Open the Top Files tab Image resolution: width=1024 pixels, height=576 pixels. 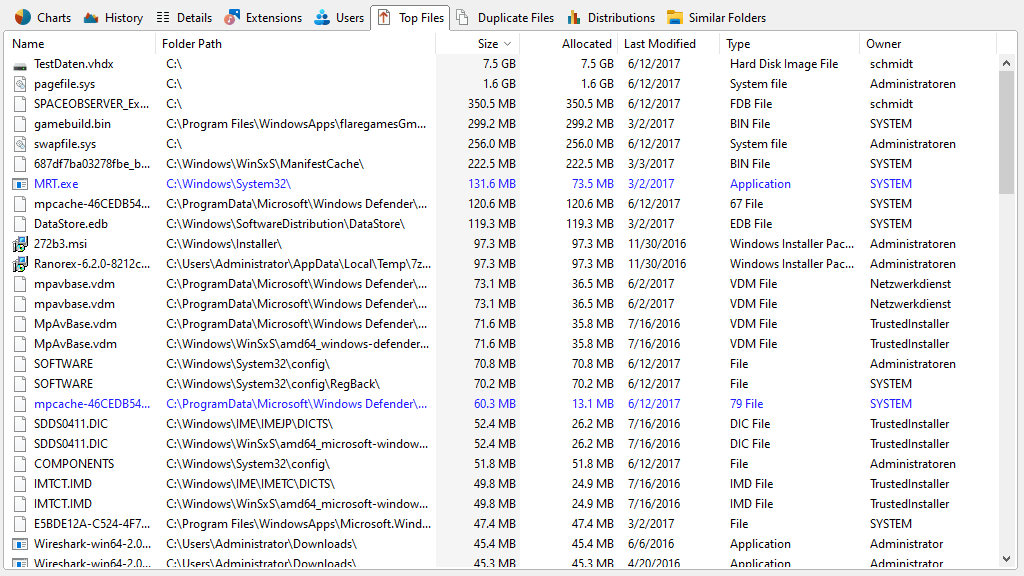410,17
